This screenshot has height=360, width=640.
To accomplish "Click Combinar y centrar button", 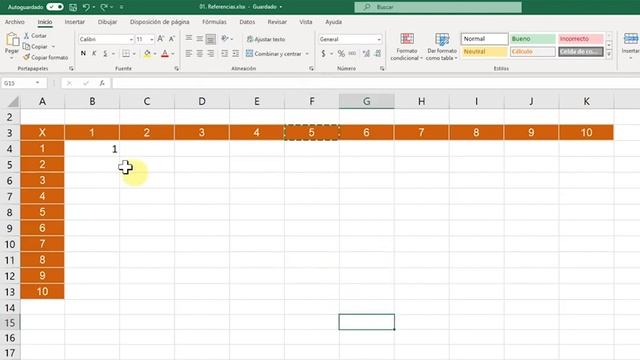I will tap(273, 53).
